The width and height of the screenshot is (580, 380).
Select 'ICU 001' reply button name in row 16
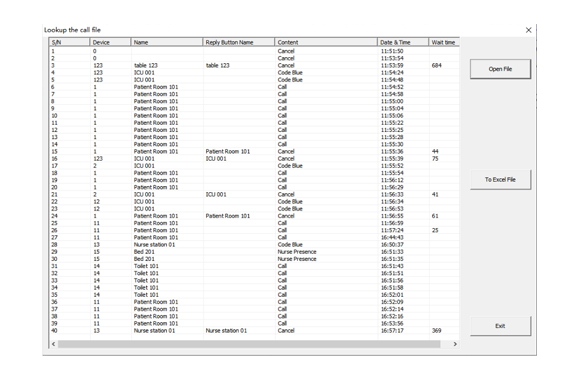[x=216, y=158]
